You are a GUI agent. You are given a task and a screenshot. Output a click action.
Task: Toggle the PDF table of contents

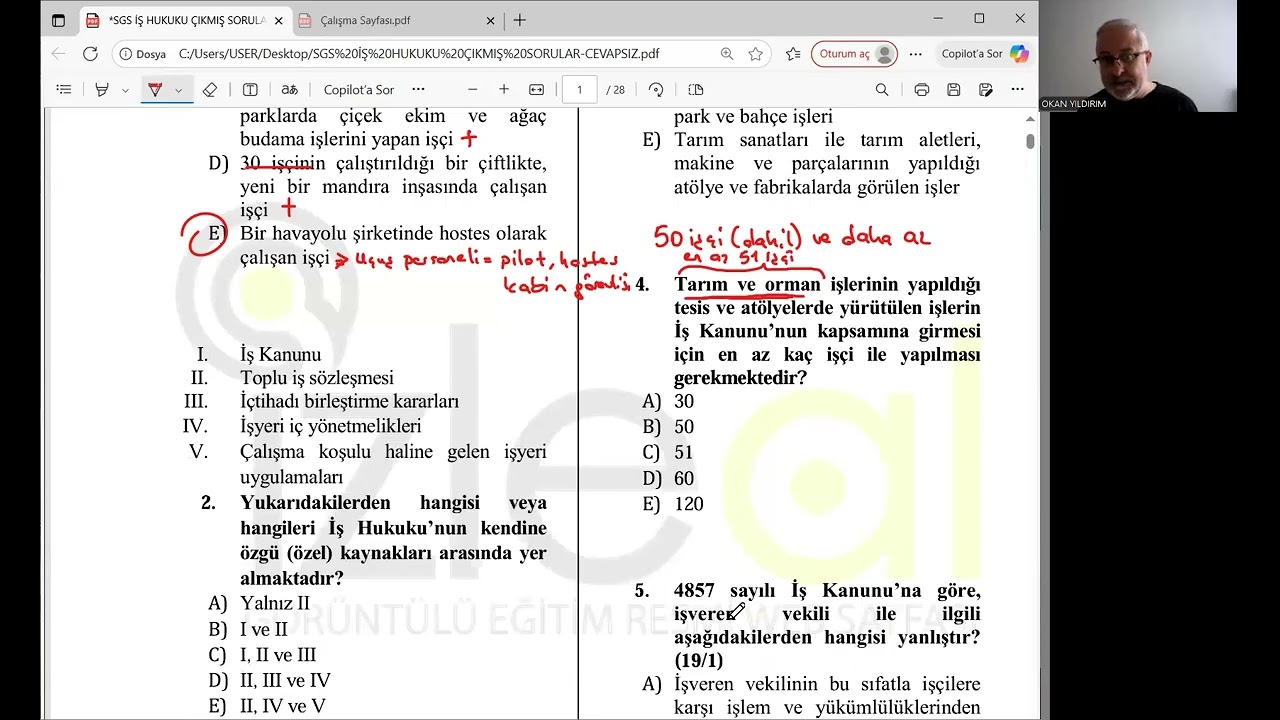pos(64,90)
